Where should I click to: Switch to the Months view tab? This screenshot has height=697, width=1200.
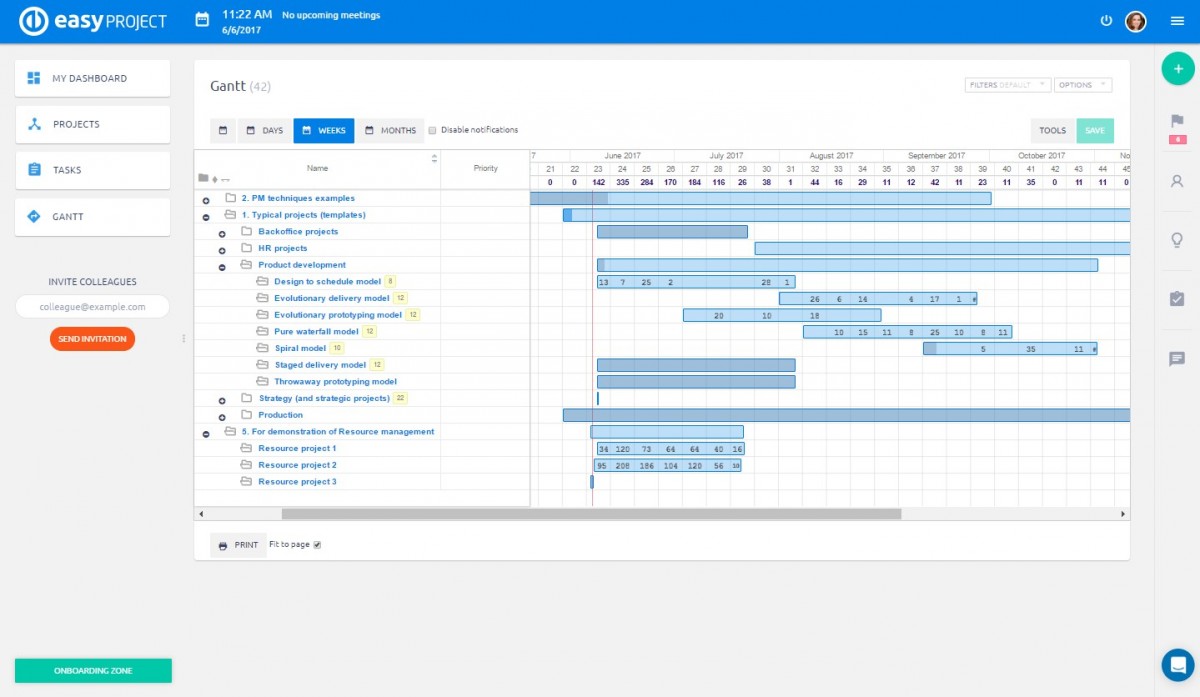tap(390, 129)
